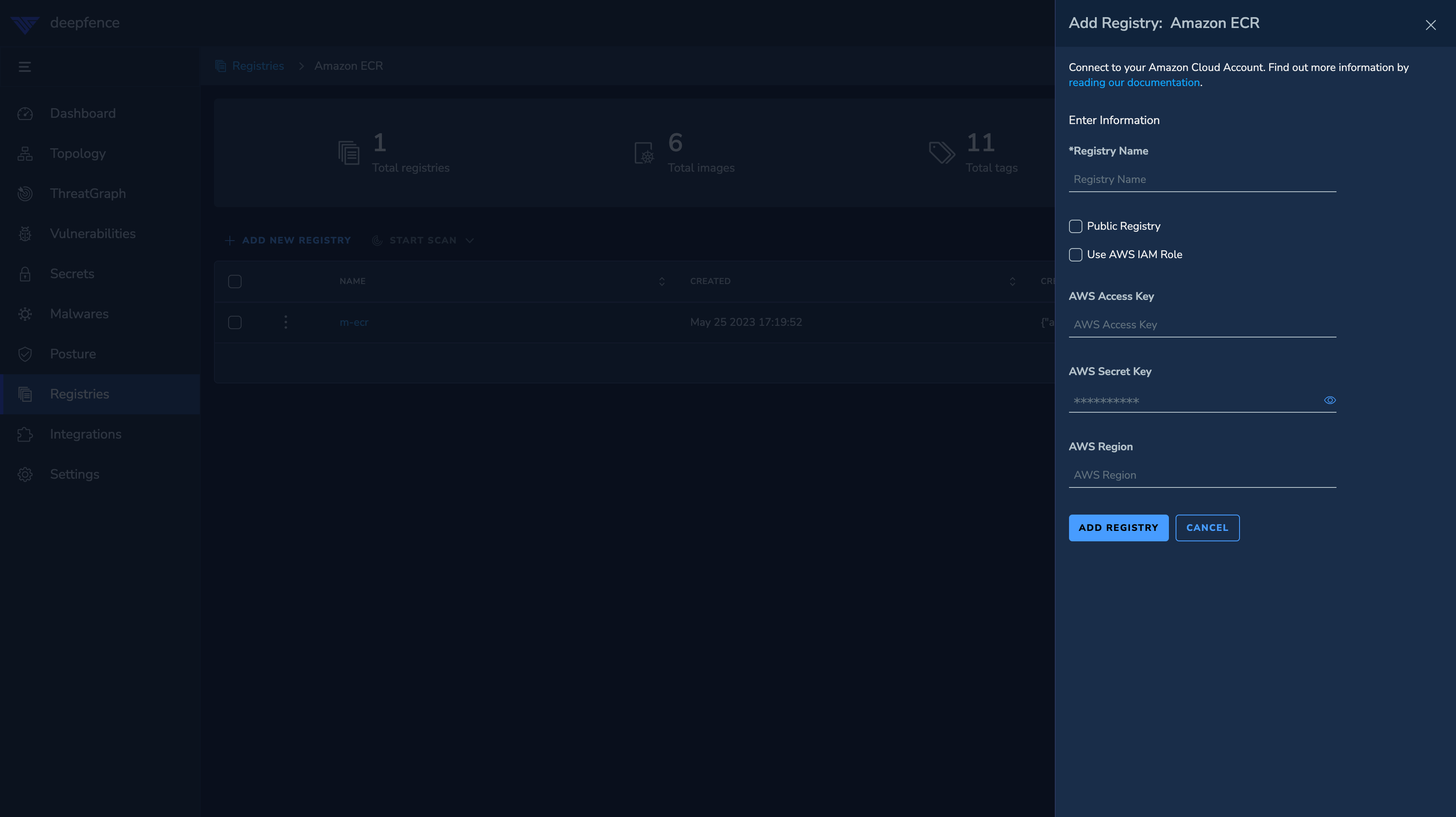Open the m-ecr registry link
This screenshot has width=1456, height=817.
click(x=354, y=322)
